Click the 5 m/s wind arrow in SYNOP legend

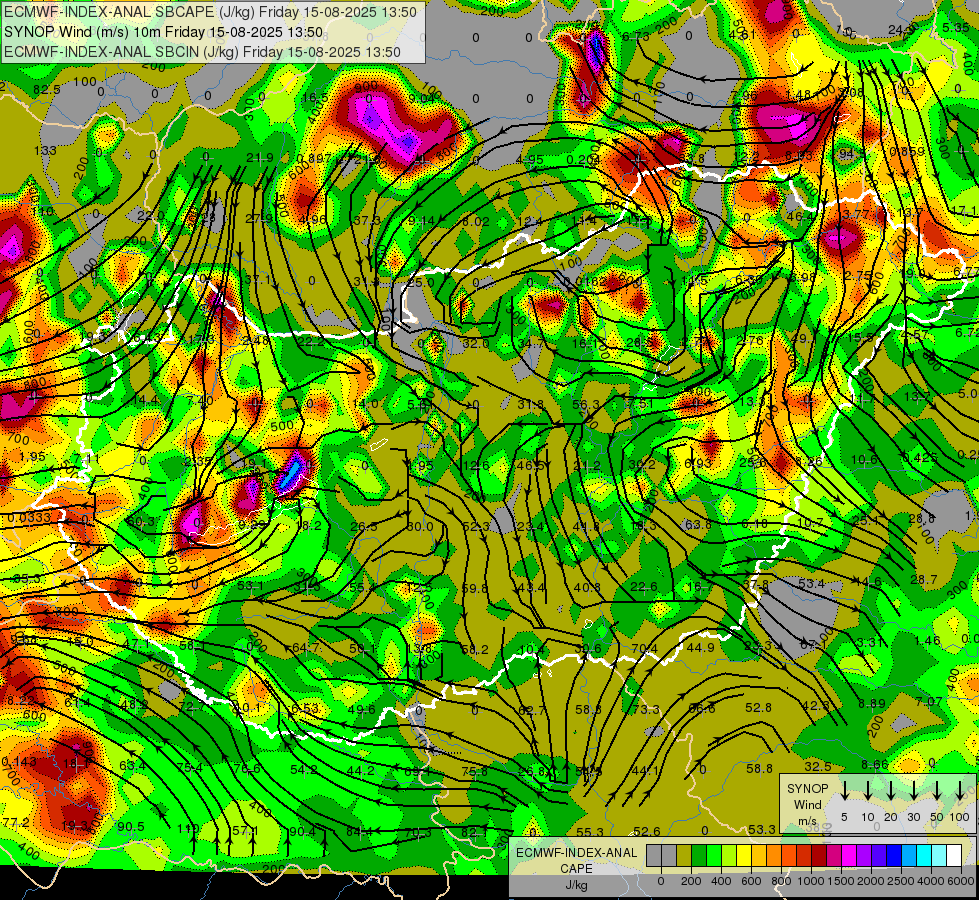click(x=845, y=790)
